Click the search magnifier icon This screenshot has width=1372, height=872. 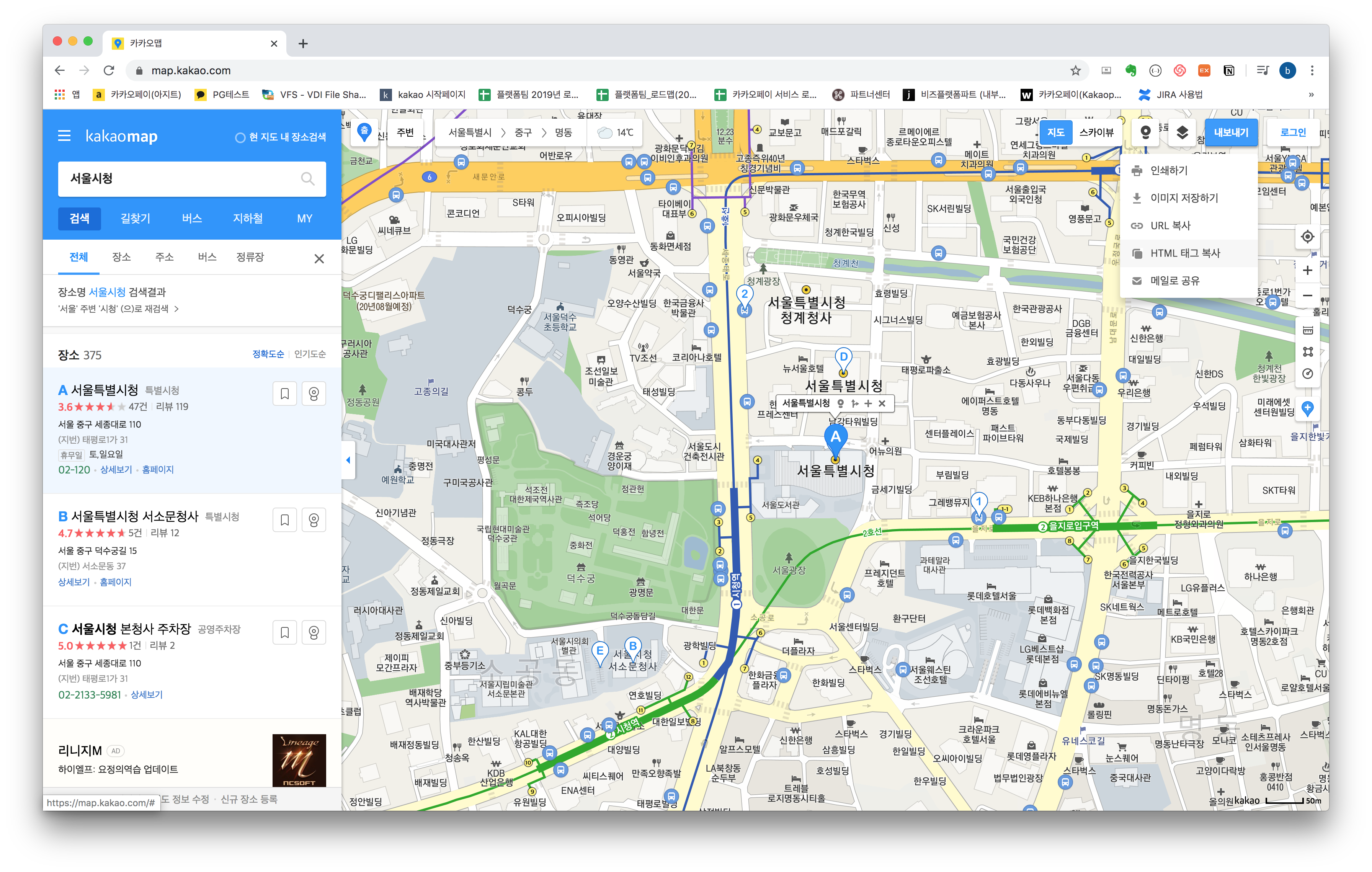click(307, 179)
